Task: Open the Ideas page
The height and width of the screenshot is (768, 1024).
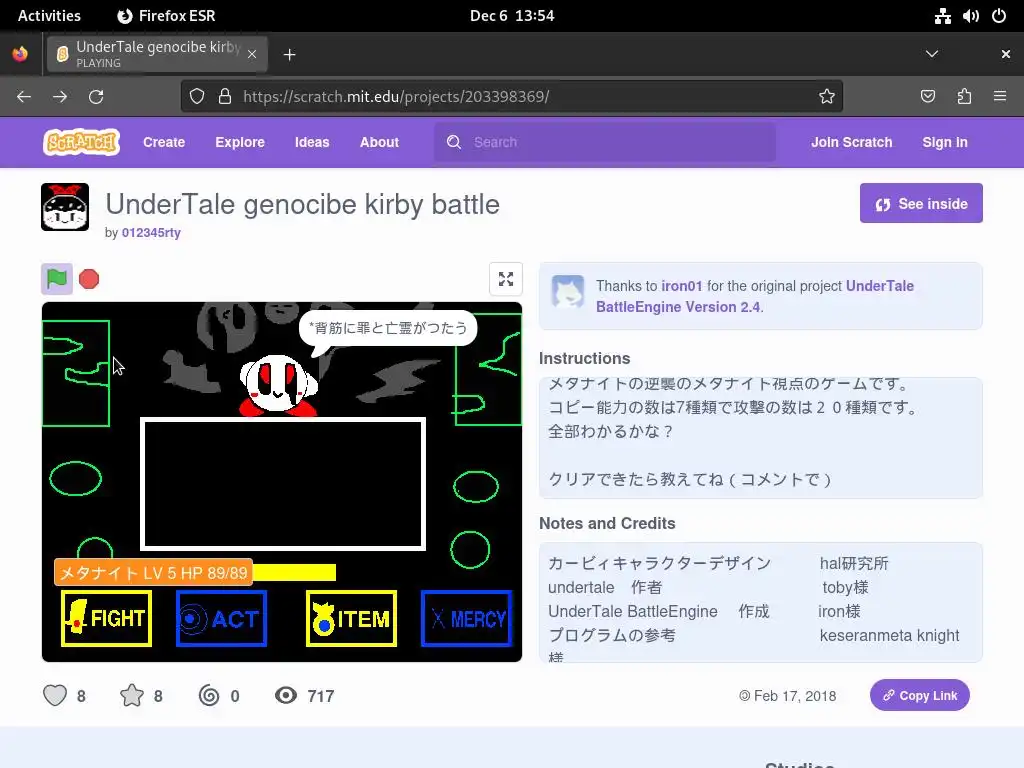Action: click(312, 142)
